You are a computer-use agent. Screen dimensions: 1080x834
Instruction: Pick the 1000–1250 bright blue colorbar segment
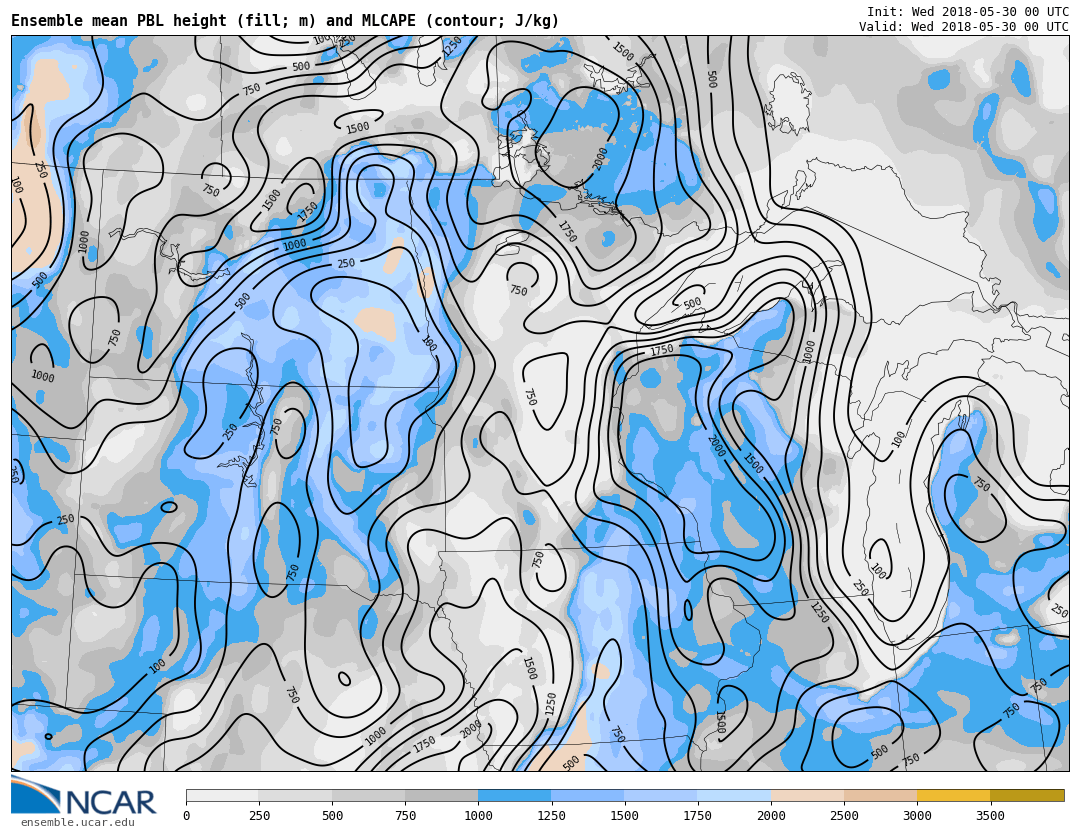(514, 796)
